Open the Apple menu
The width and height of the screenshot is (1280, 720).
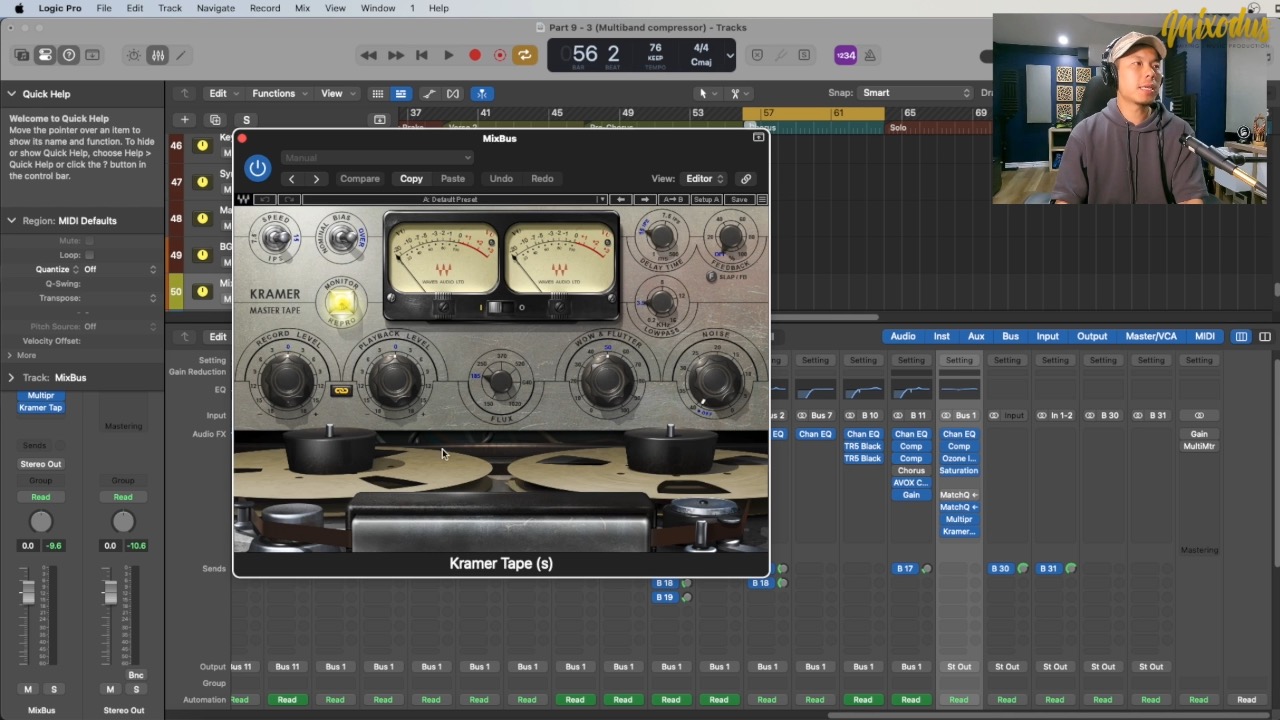coord(18,8)
